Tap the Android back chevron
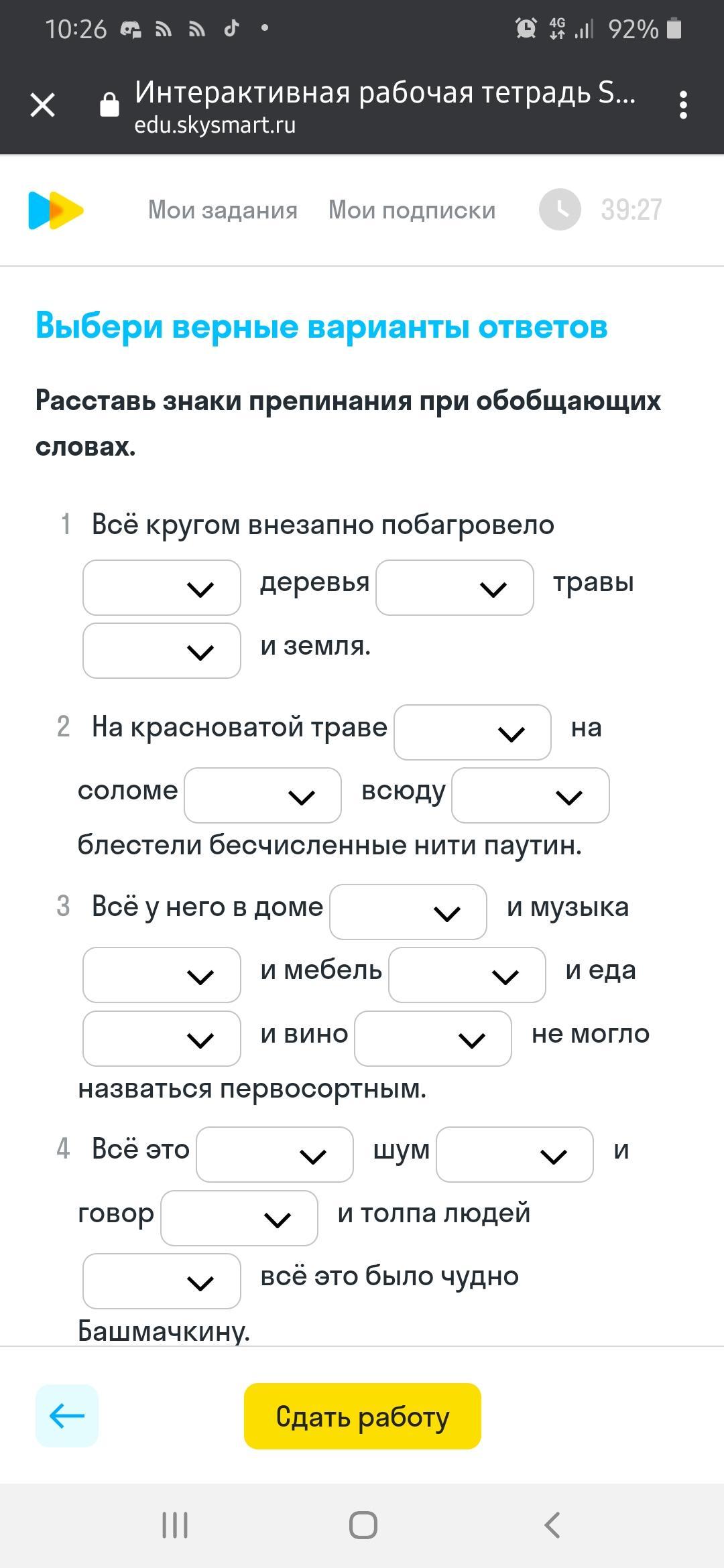This screenshot has height=1568, width=724. point(552,1524)
